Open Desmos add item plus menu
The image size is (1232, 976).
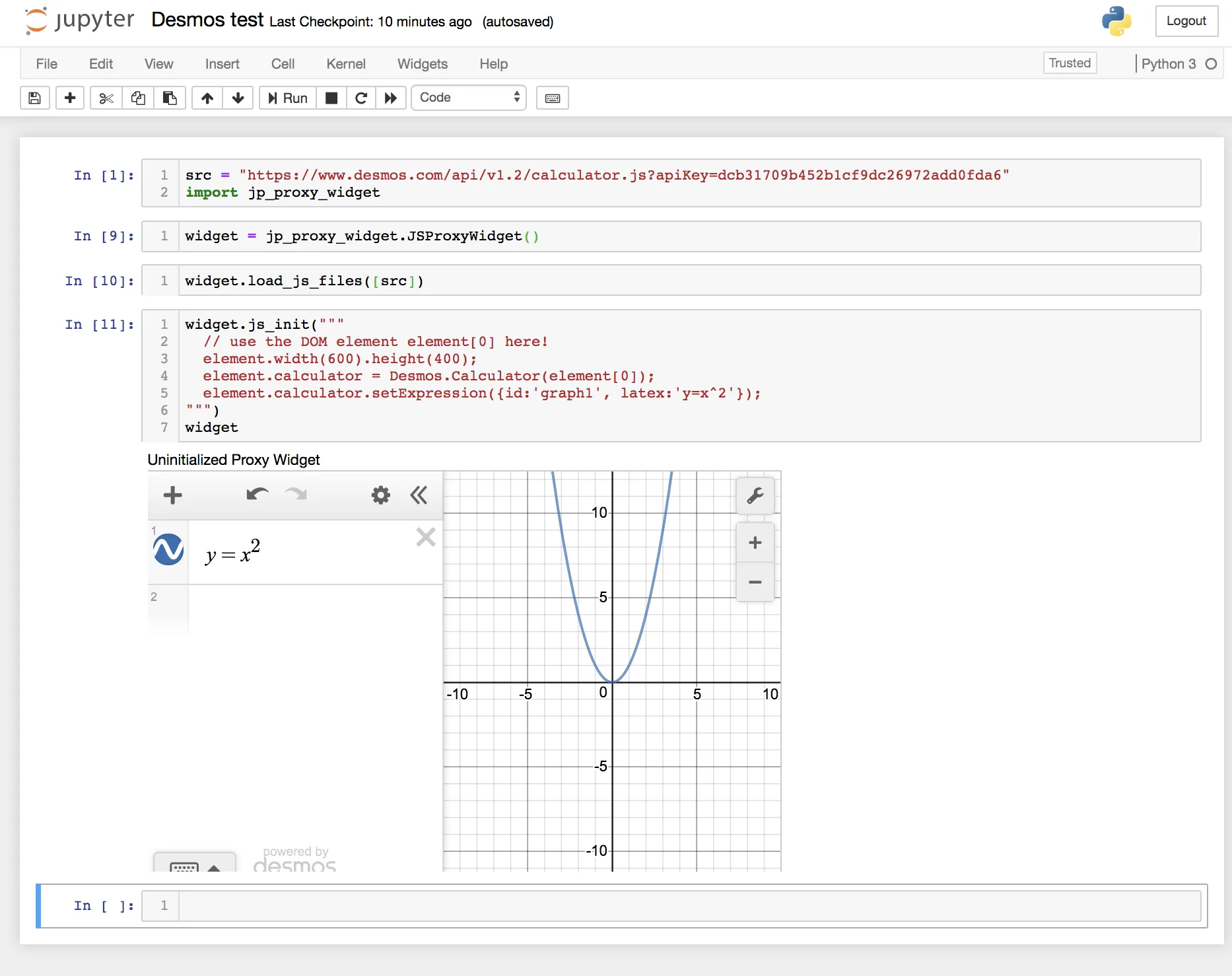pos(172,495)
